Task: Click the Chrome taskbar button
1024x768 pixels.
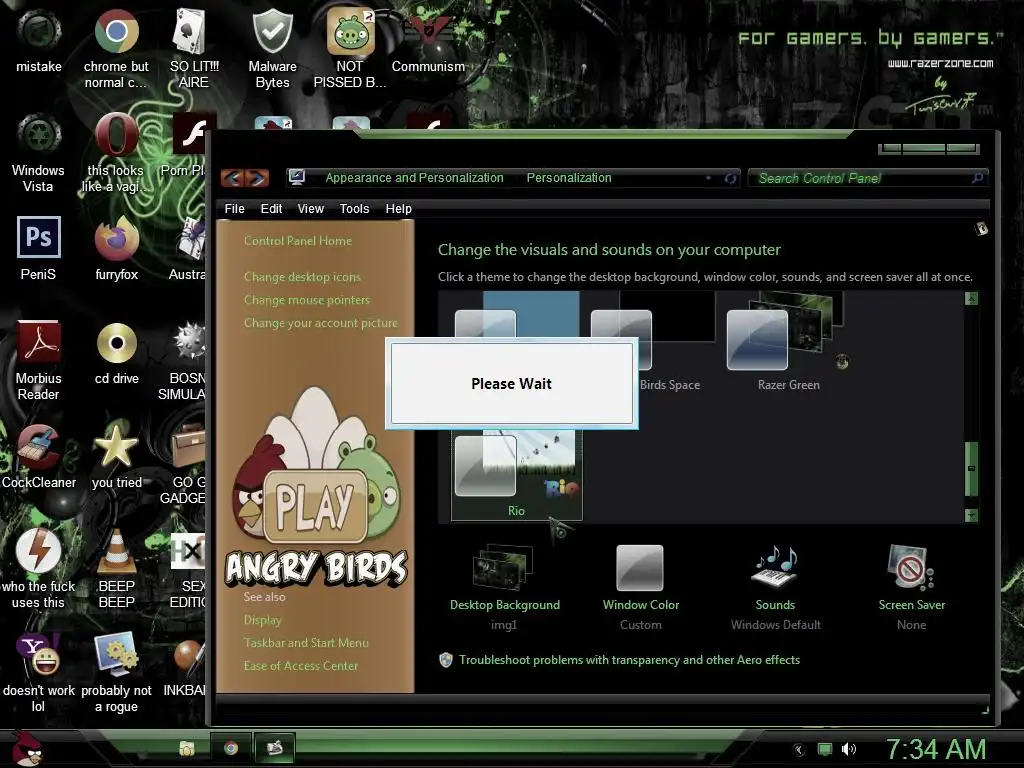Action: pos(231,748)
